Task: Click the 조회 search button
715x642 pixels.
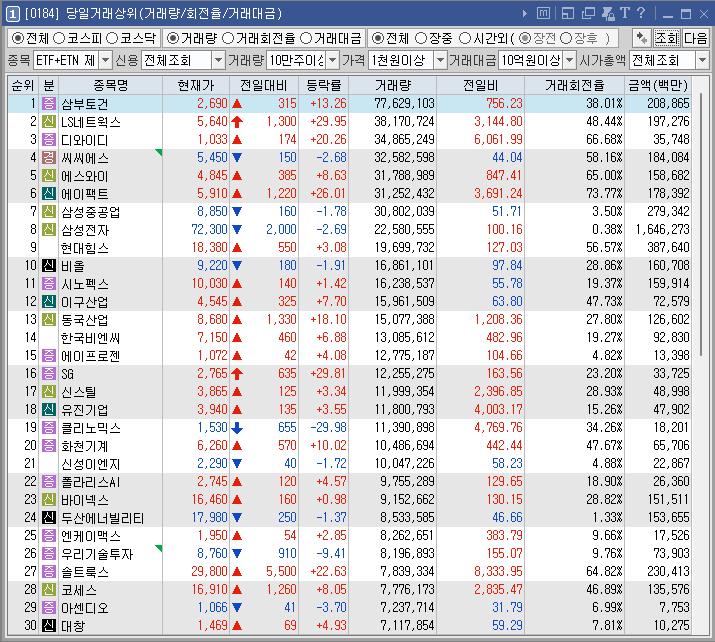Action: pyautogui.click(x=667, y=38)
